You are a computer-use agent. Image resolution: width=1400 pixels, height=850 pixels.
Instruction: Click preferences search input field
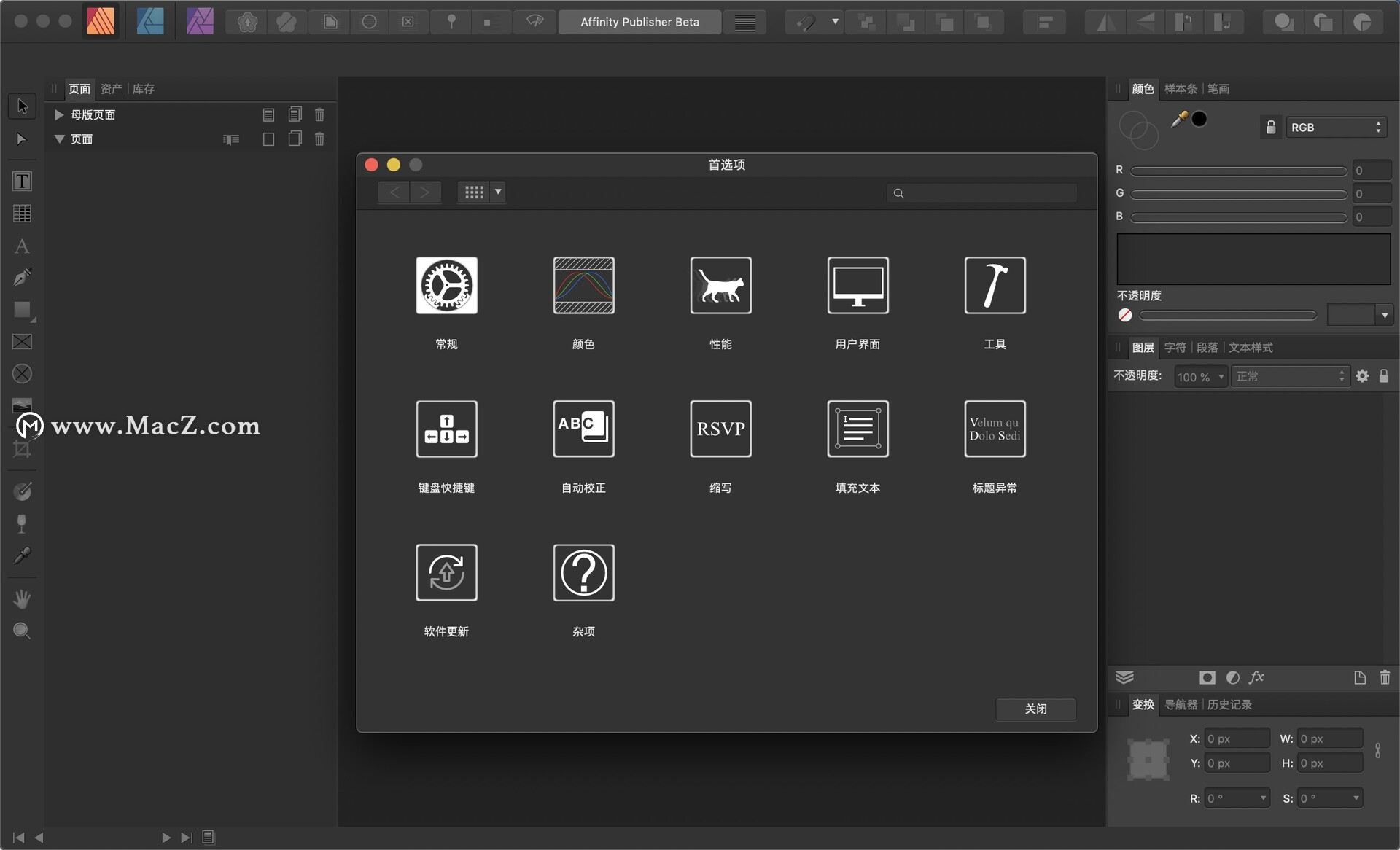983,193
